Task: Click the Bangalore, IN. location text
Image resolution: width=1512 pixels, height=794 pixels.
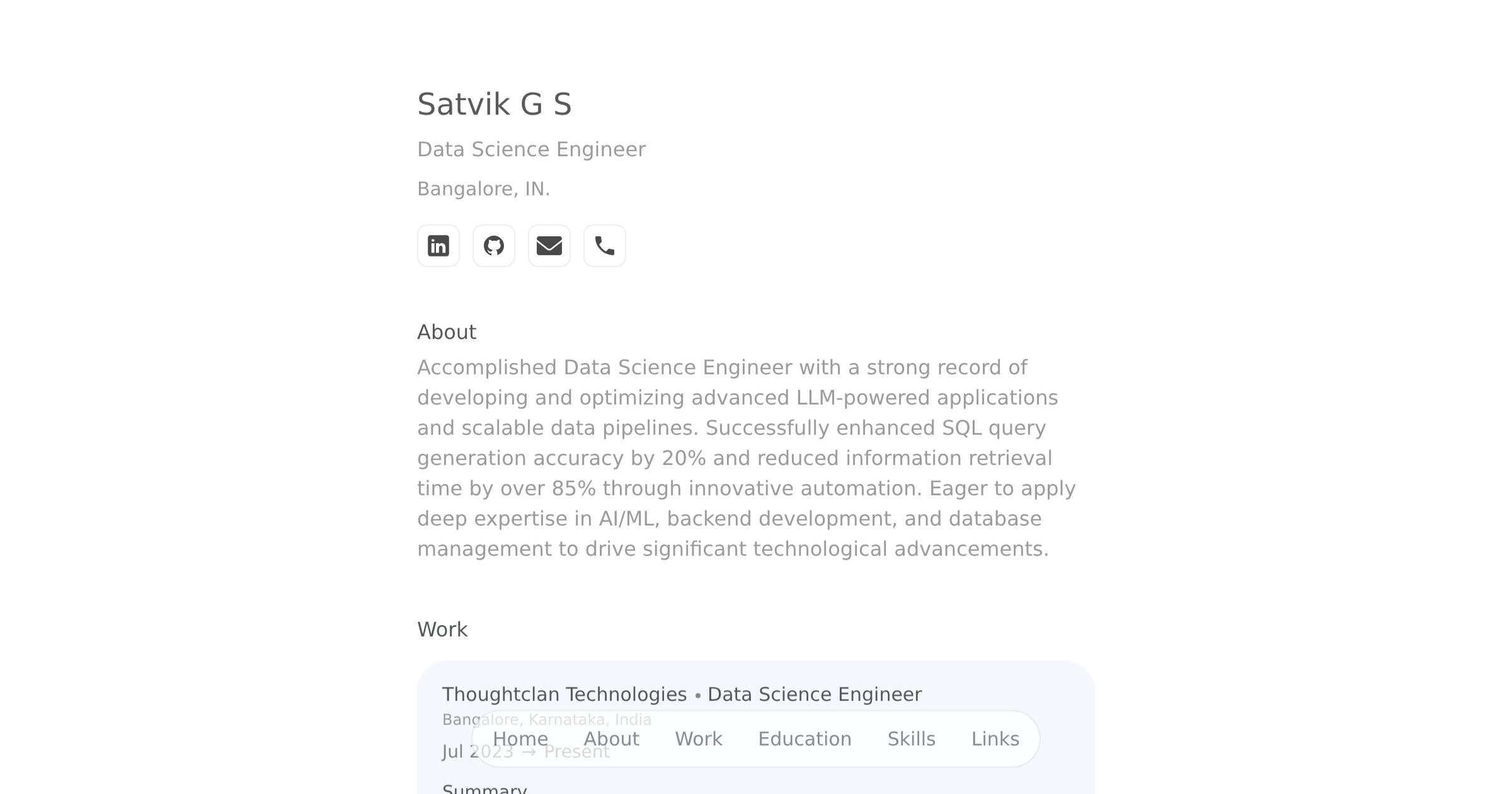Action: pos(484,188)
